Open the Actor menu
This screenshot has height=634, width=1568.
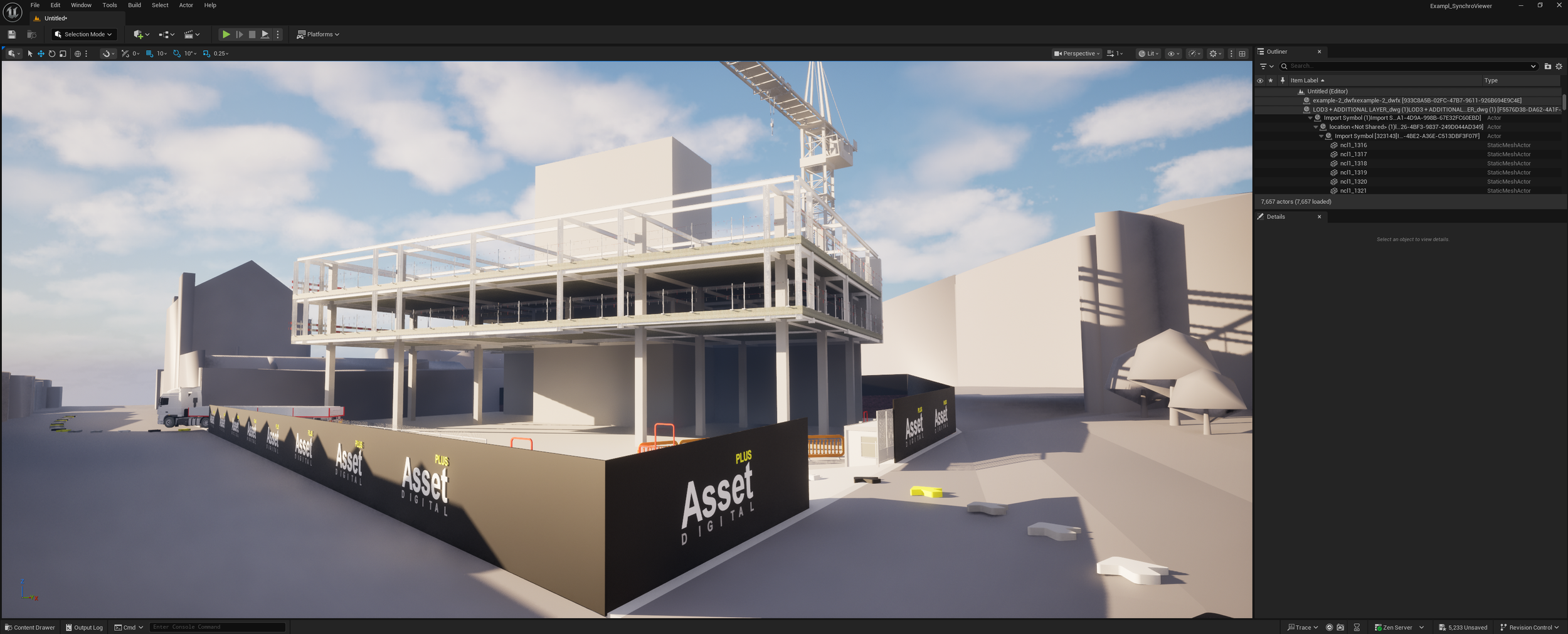click(x=186, y=6)
